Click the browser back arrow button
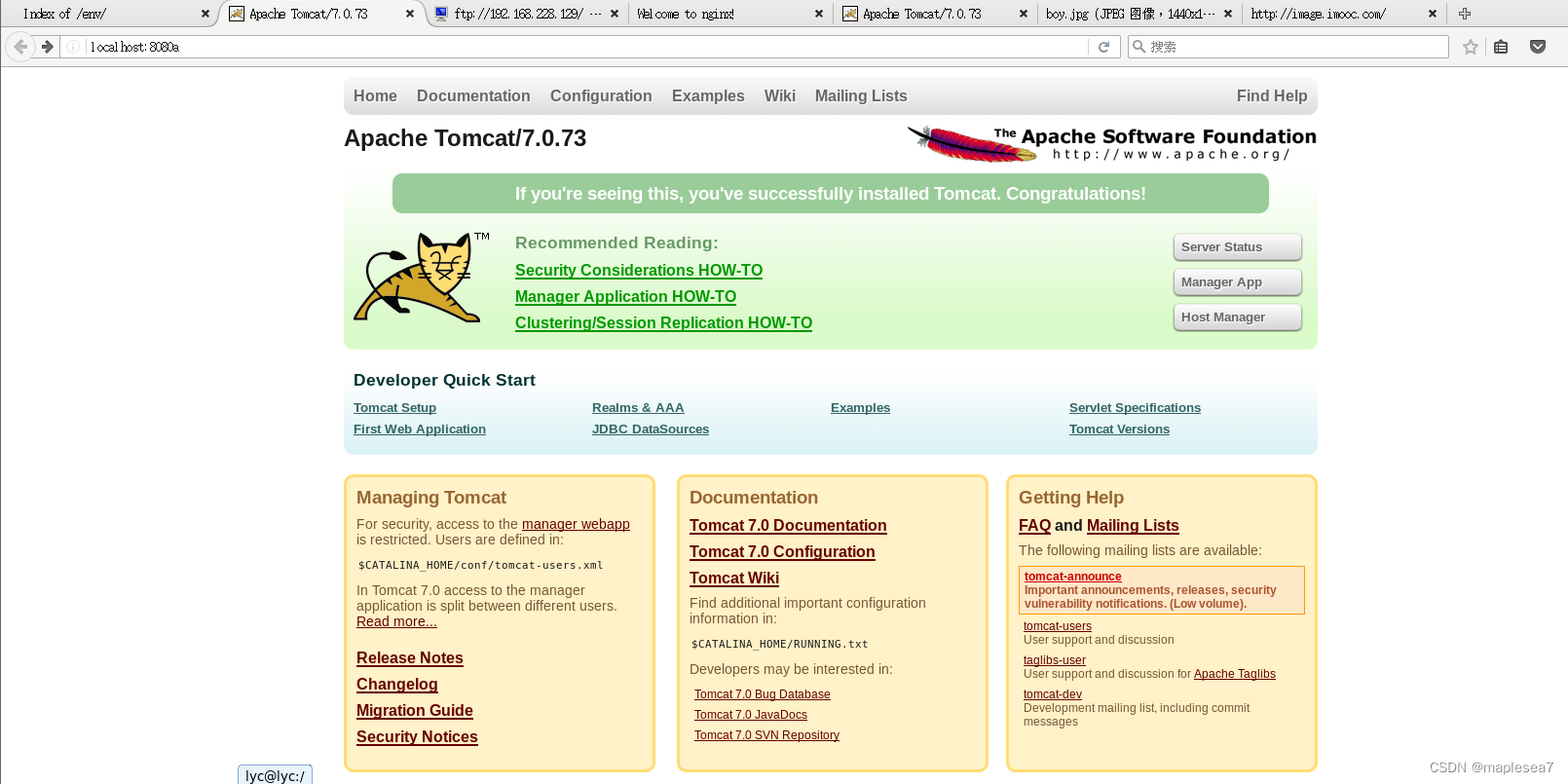The height and width of the screenshot is (784, 1568). (x=20, y=47)
